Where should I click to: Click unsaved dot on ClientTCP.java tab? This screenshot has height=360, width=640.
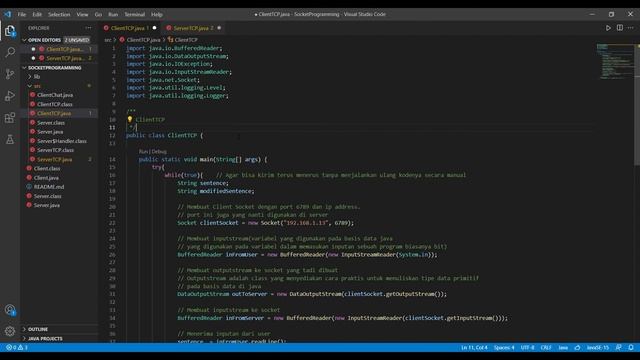(x=154, y=28)
